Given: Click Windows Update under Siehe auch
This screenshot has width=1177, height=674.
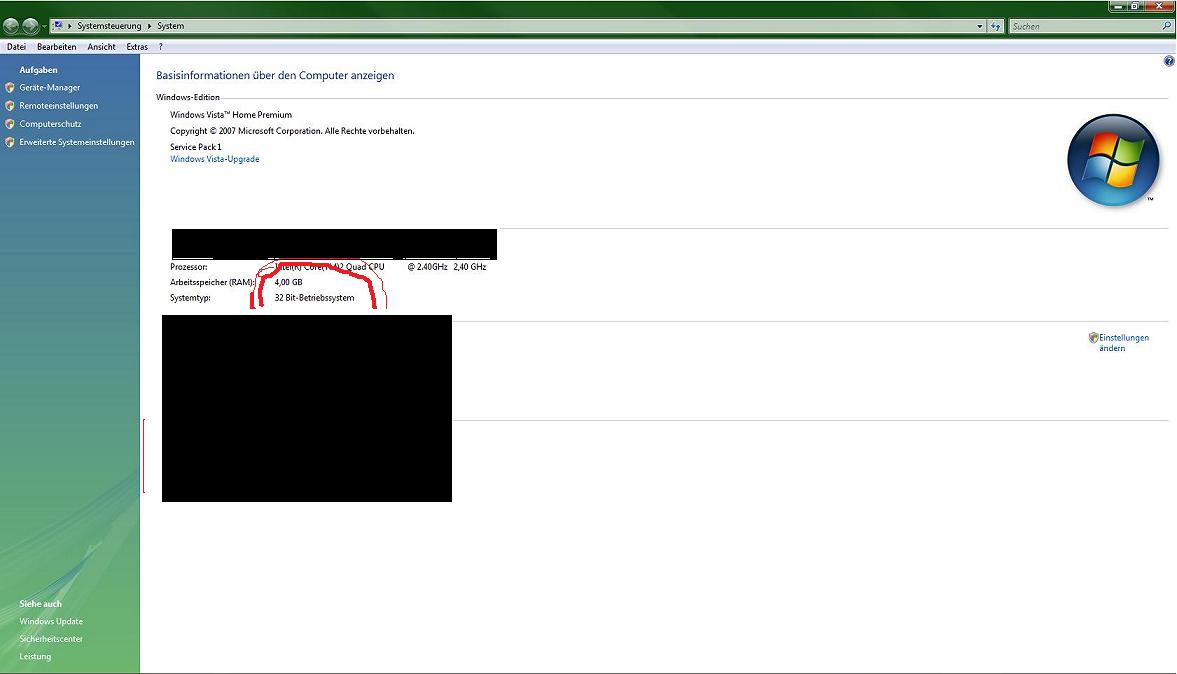Looking at the screenshot, I should 51,621.
